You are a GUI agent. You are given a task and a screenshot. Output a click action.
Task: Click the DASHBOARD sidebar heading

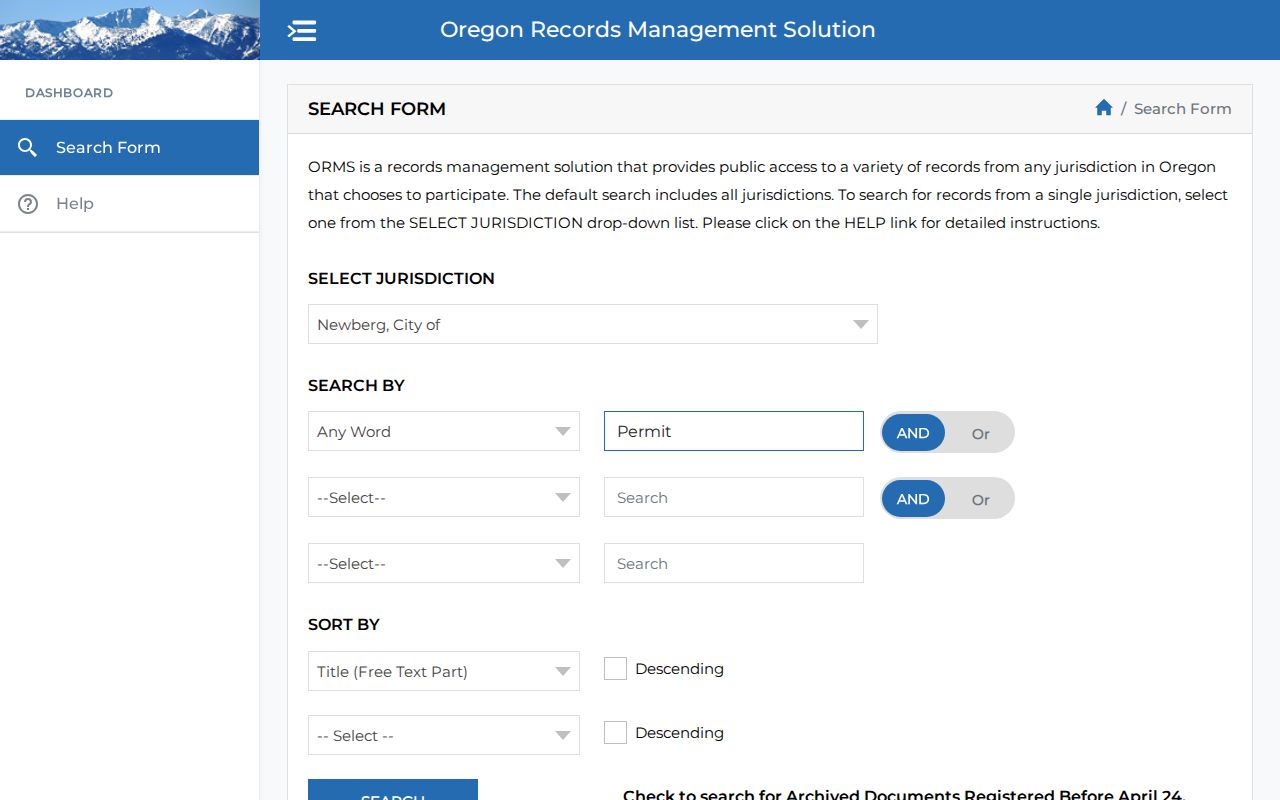coord(69,93)
